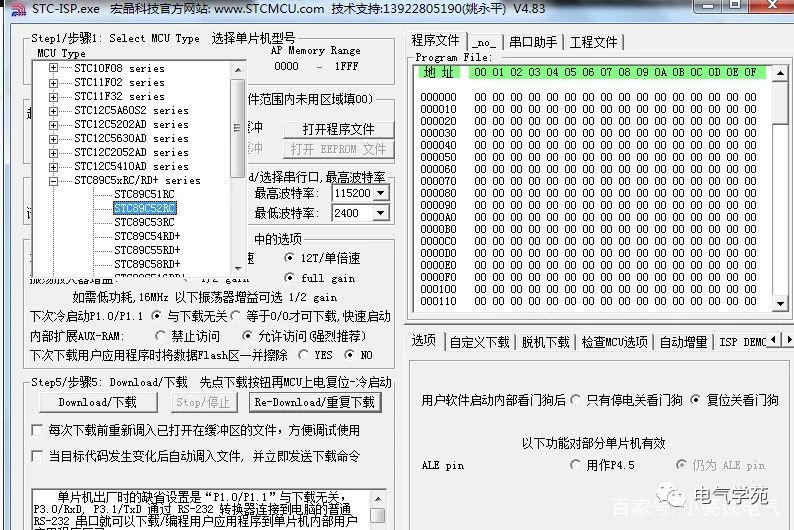Click 打开 EEPROM 文件 button
The image size is (794, 530).
tap(338, 149)
